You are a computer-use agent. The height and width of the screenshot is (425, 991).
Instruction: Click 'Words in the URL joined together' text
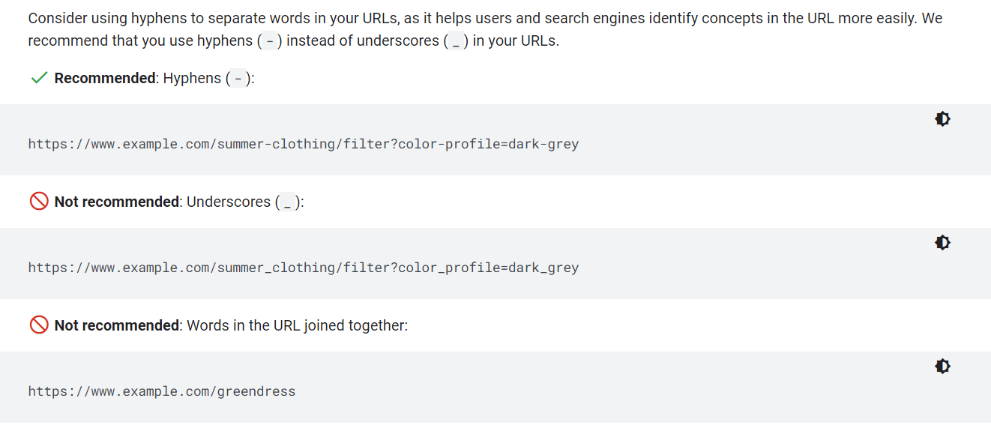coord(298,326)
